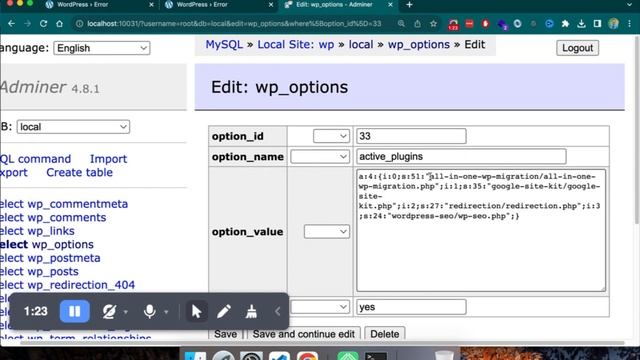Image resolution: width=640 pixels, height=360 pixels.
Task: Open the Create table link
Action: point(79,172)
